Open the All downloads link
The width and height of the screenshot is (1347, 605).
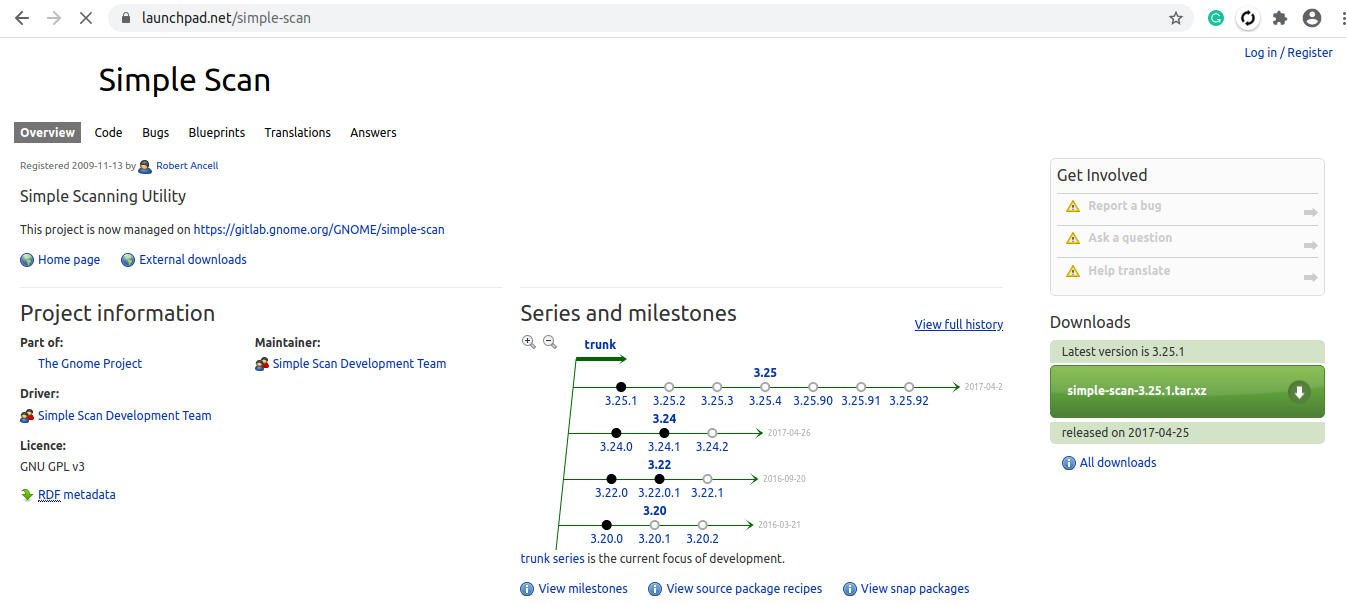[x=1118, y=463]
